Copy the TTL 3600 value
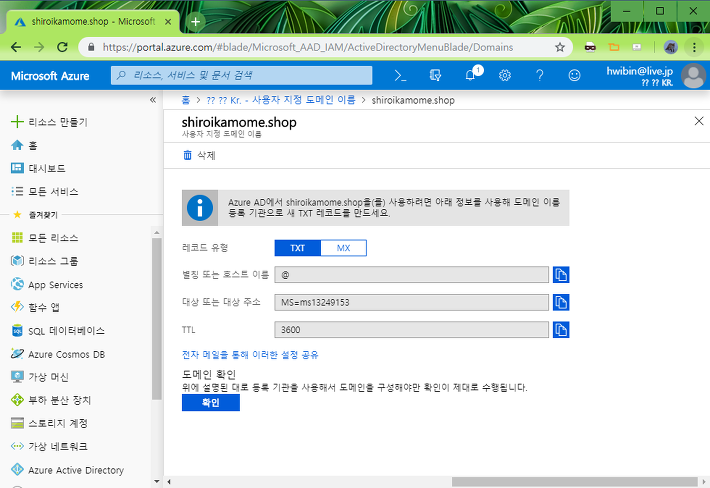The image size is (710, 488). pos(561,330)
